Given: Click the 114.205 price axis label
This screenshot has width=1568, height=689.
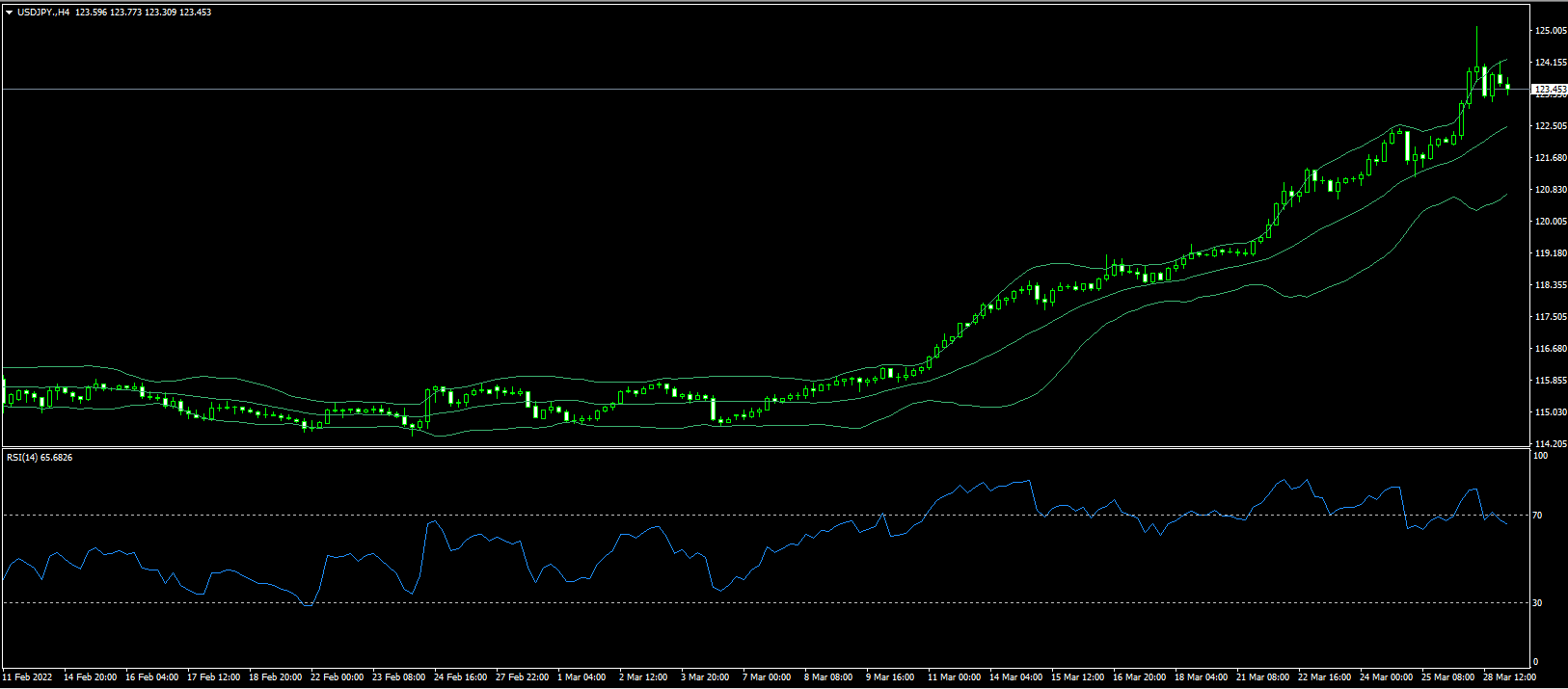Looking at the screenshot, I should tap(1551, 444).
